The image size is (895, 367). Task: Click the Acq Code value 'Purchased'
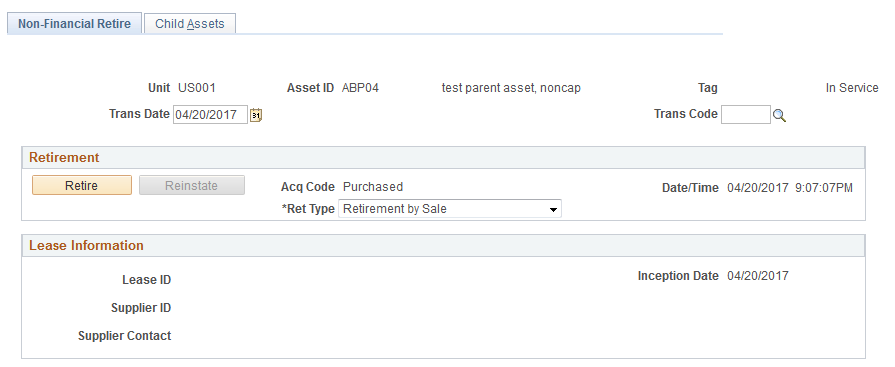(x=373, y=187)
